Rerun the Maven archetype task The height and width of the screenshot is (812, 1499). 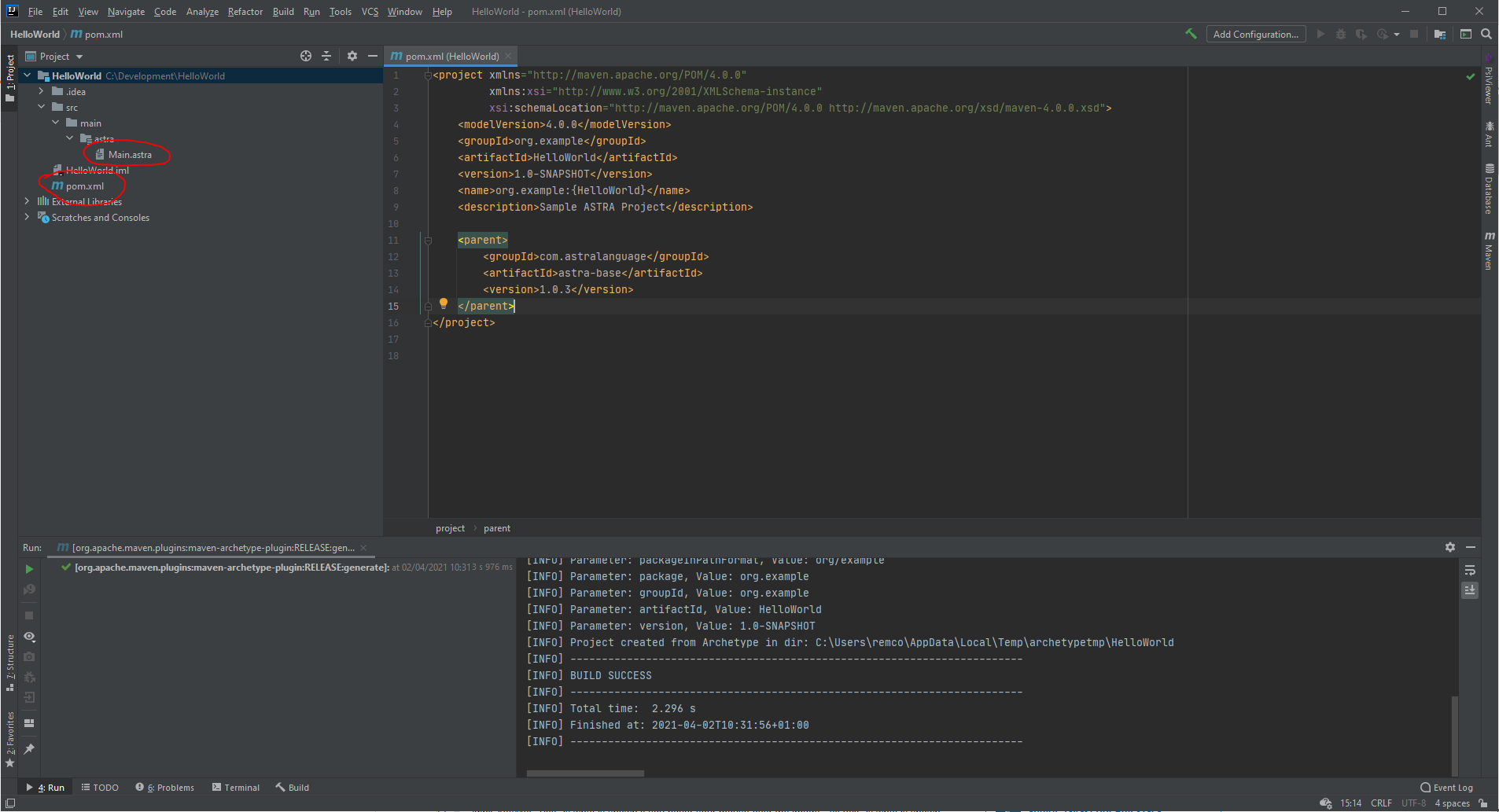click(x=29, y=569)
